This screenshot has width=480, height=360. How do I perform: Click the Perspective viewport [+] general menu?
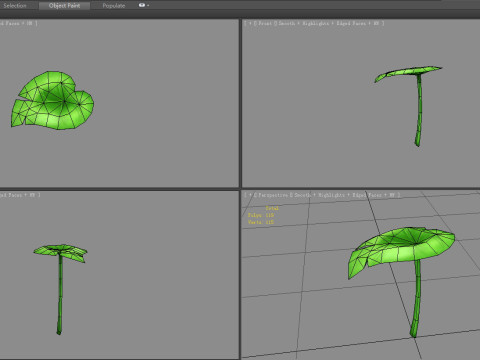(250, 195)
